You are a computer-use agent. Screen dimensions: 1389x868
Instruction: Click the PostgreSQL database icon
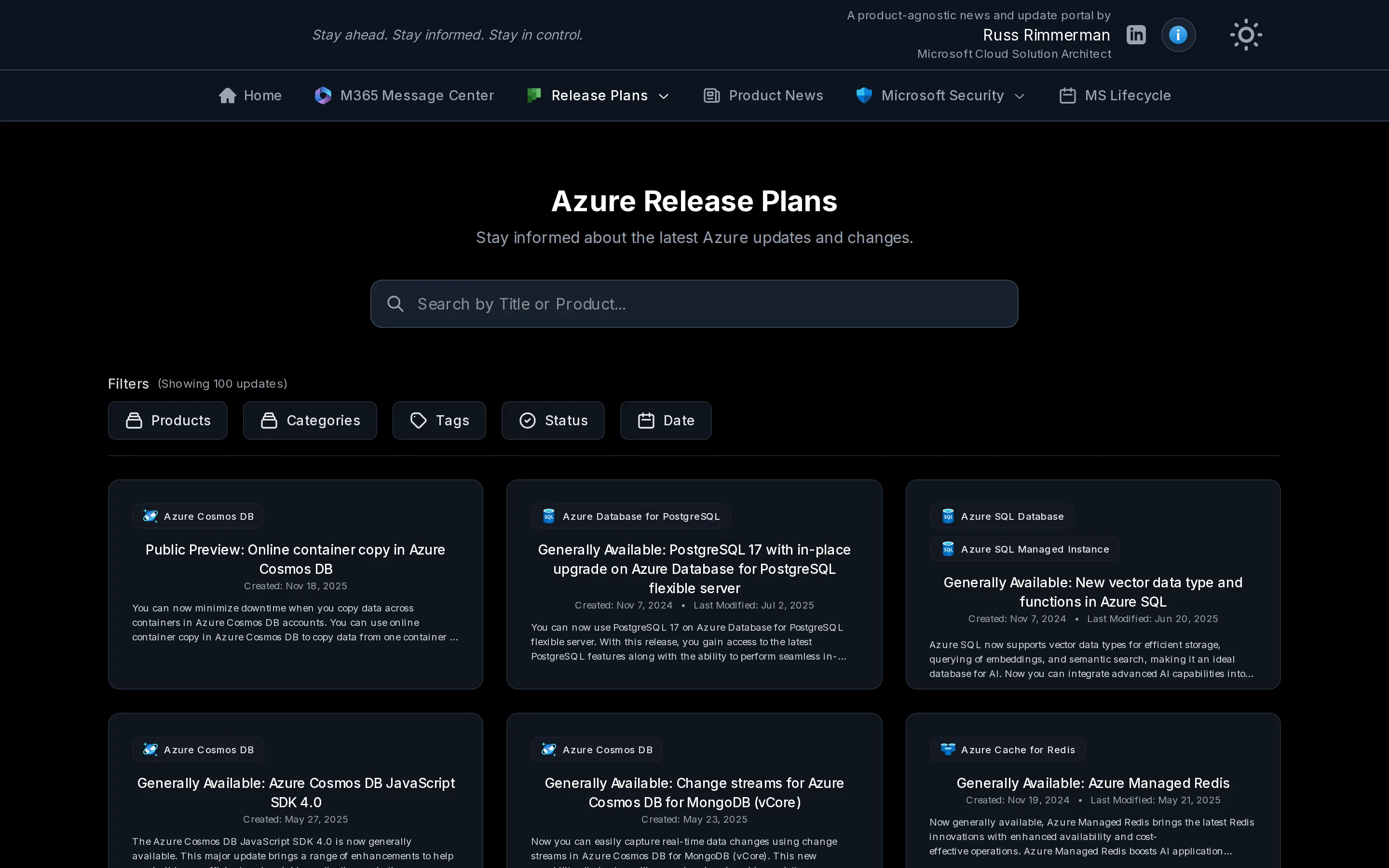click(549, 516)
